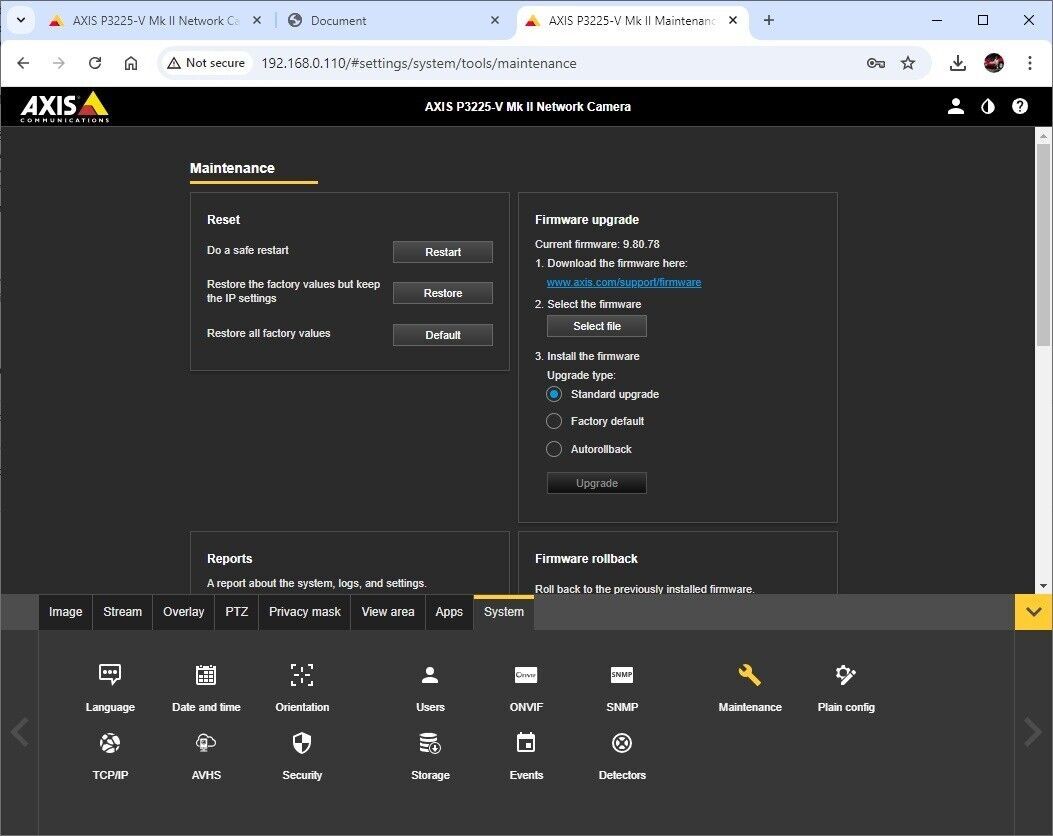The width and height of the screenshot is (1053, 836).
Task: Select the System settings tab
Action: tap(504, 612)
